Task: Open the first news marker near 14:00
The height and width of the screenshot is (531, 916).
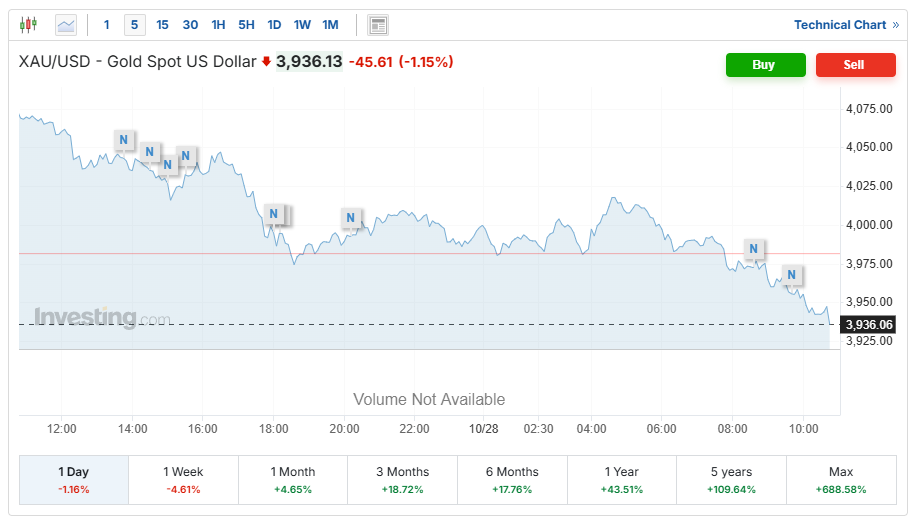Action: [x=124, y=140]
